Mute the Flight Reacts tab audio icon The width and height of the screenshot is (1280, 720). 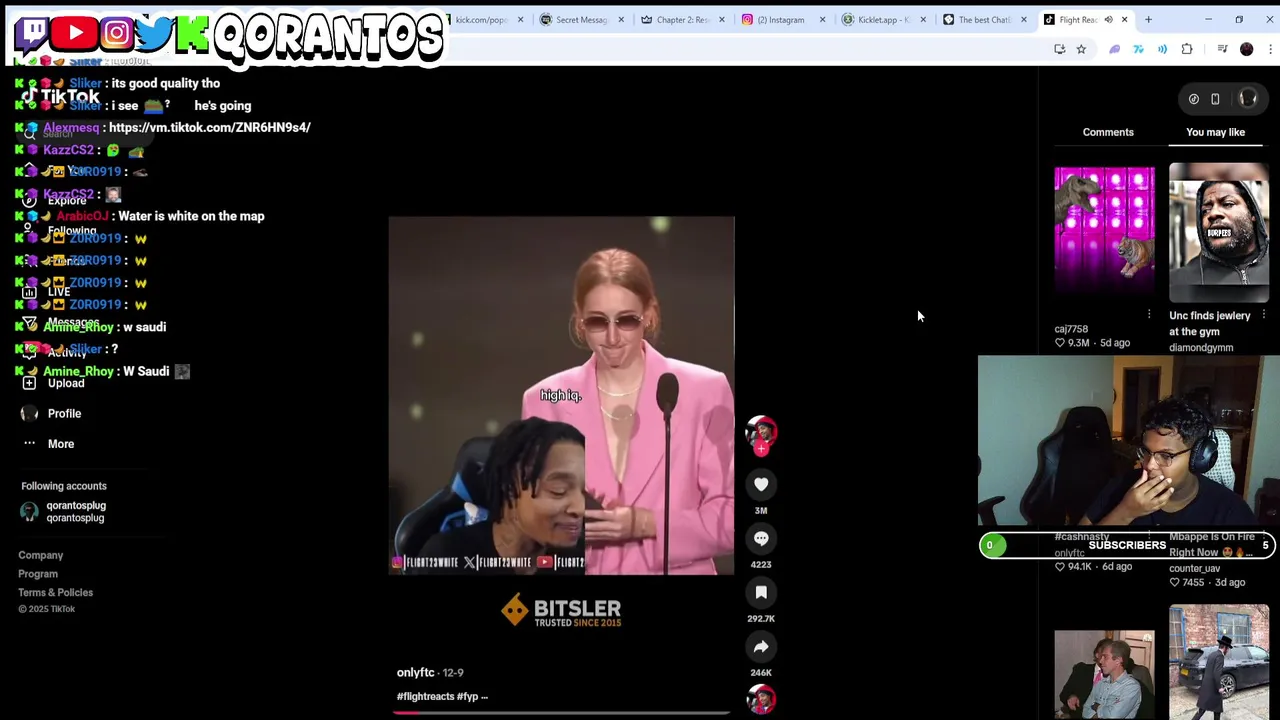tap(1108, 20)
